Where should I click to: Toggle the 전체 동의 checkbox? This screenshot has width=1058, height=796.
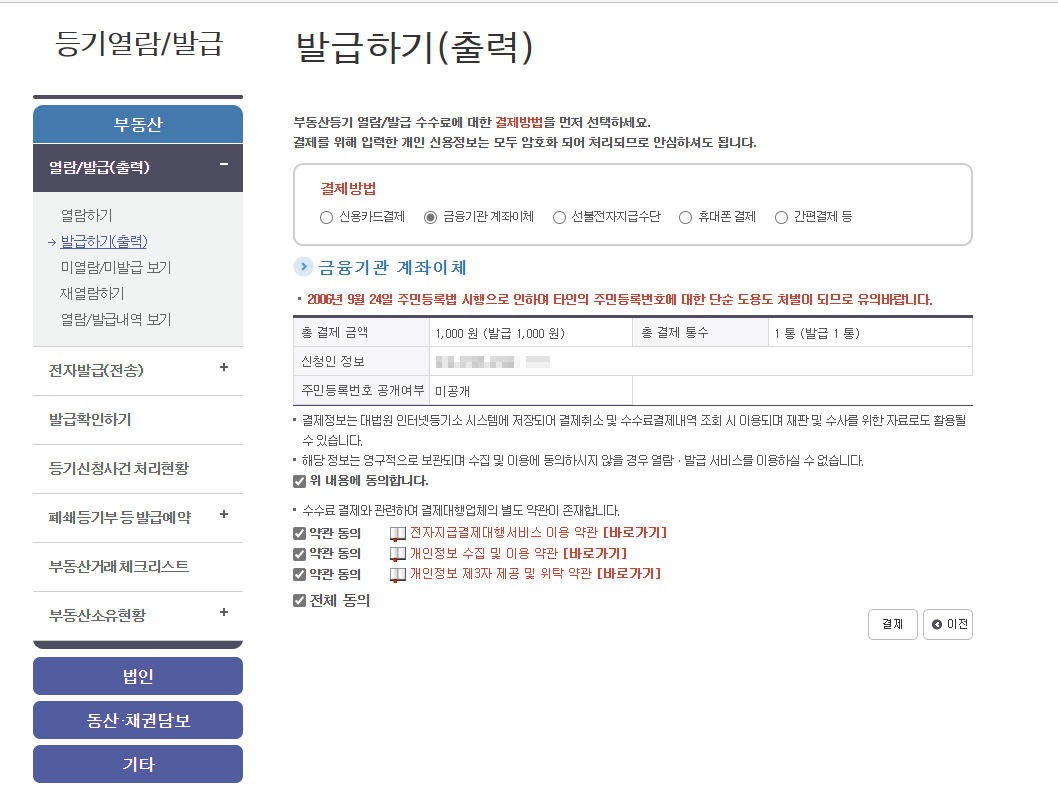click(x=298, y=599)
